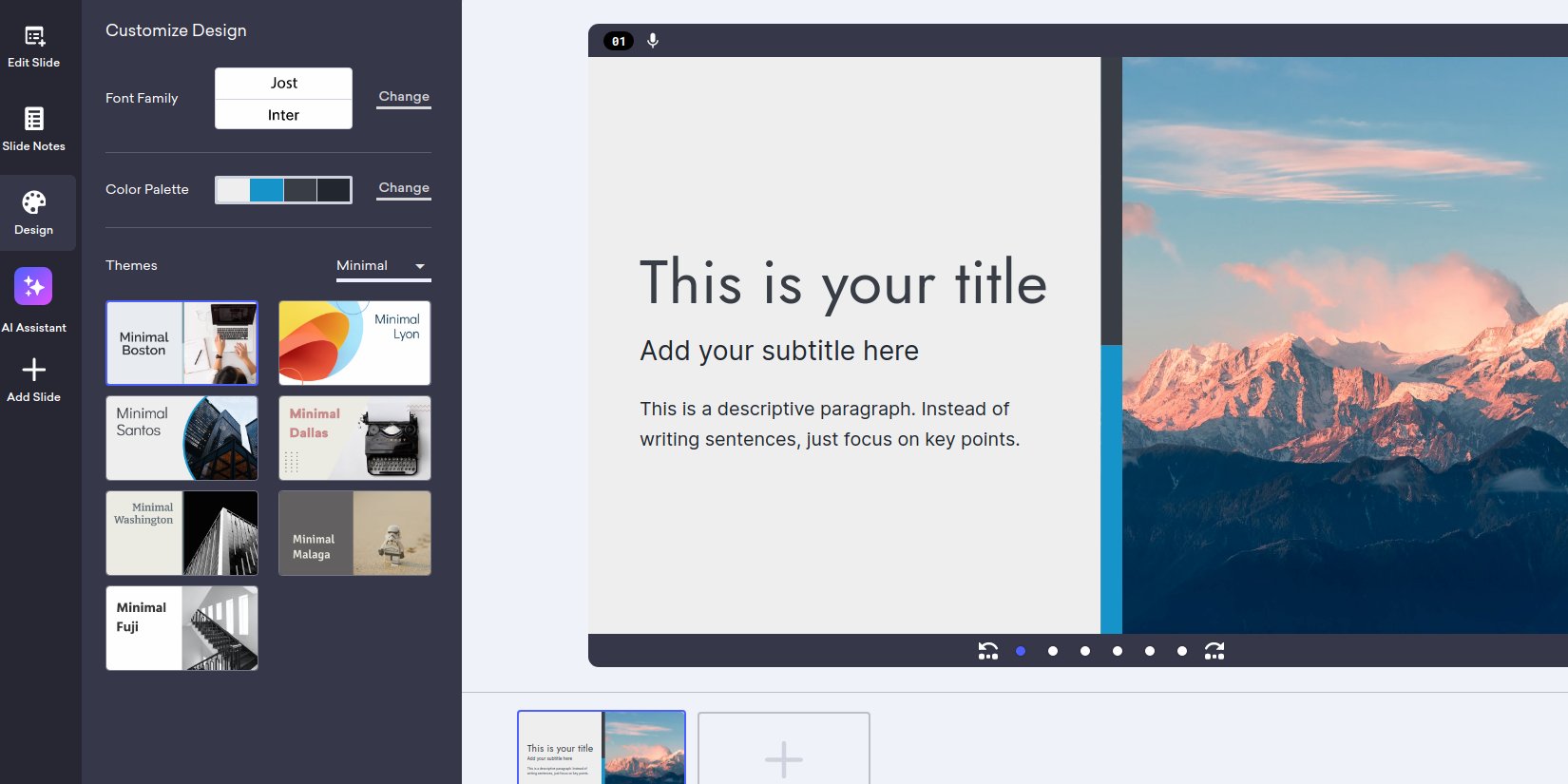Screen dimensions: 1568x784
Task: Click the empty new slide placeholder
Action: (784, 751)
